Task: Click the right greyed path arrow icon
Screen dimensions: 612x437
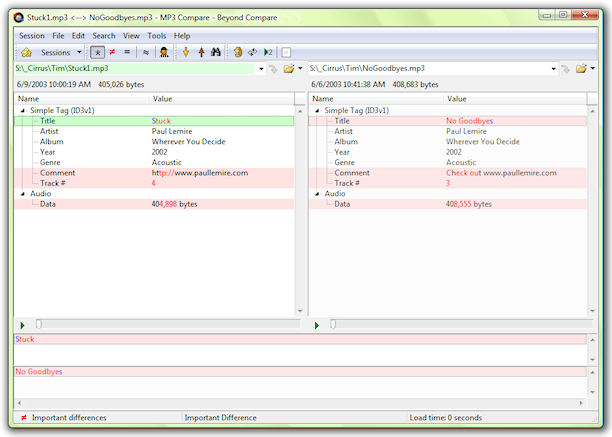Action: coord(565,69)
